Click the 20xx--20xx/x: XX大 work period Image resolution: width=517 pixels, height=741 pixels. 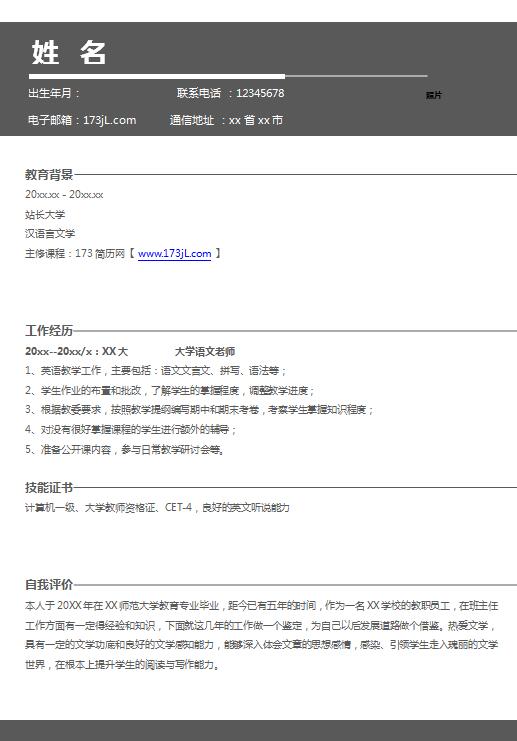pyautogui.click(x=77, y=351)
